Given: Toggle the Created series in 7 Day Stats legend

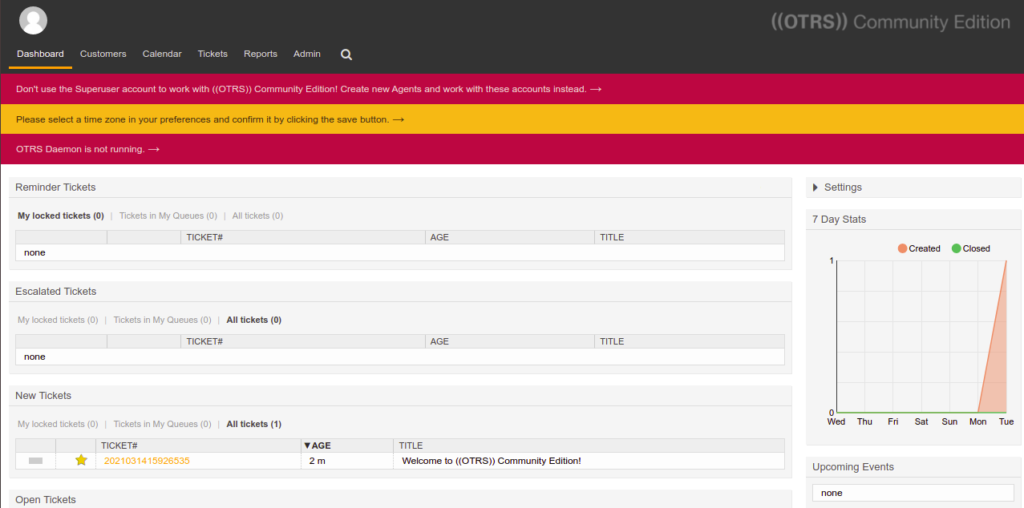Looking at the screenshot, I should [x=919, y=248].
